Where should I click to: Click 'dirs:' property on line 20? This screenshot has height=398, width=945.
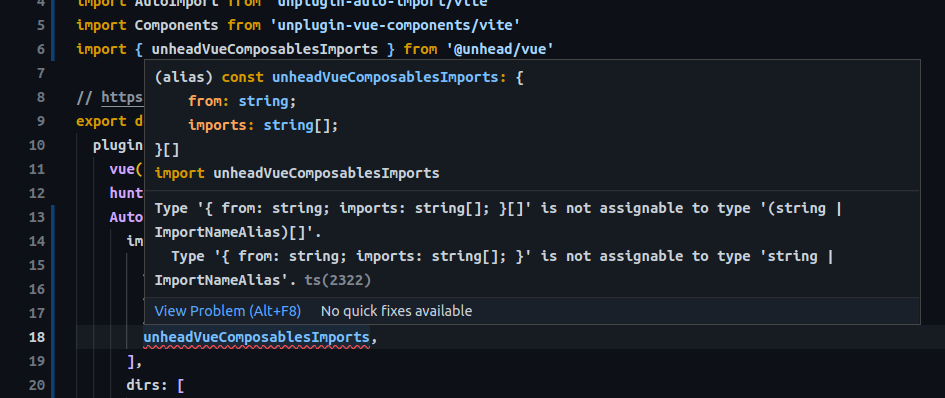coord(148,385)
